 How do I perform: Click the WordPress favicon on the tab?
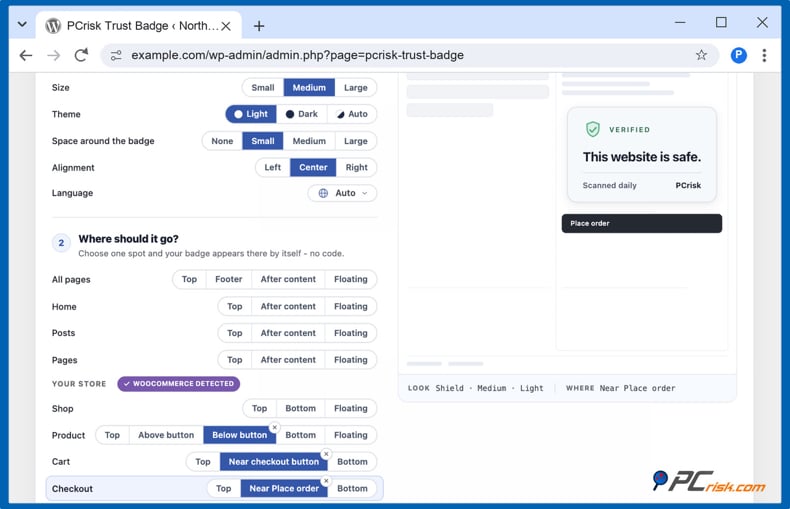click(53, 26)
